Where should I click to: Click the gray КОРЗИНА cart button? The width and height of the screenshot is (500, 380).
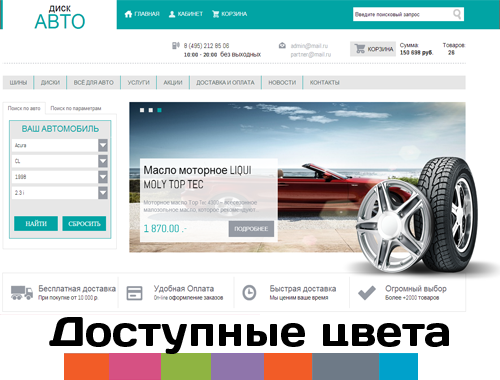click(x=373, y=49)
